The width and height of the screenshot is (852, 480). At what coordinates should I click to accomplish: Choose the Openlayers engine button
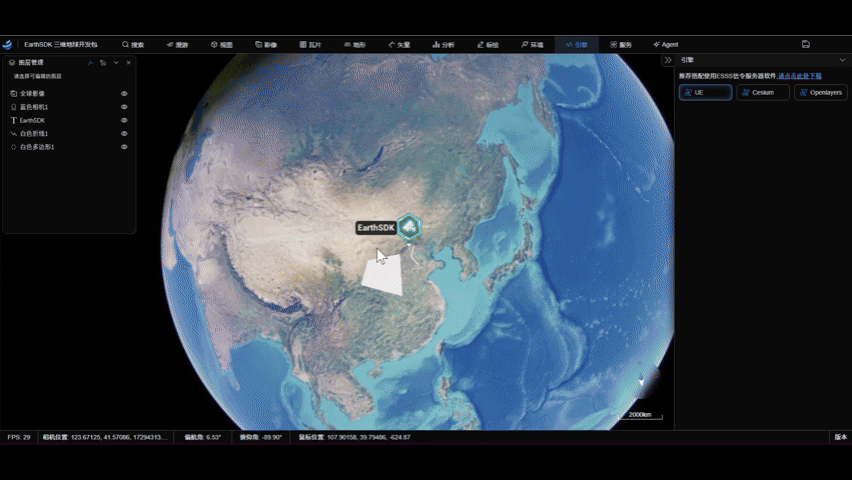(x=820, y=92)
